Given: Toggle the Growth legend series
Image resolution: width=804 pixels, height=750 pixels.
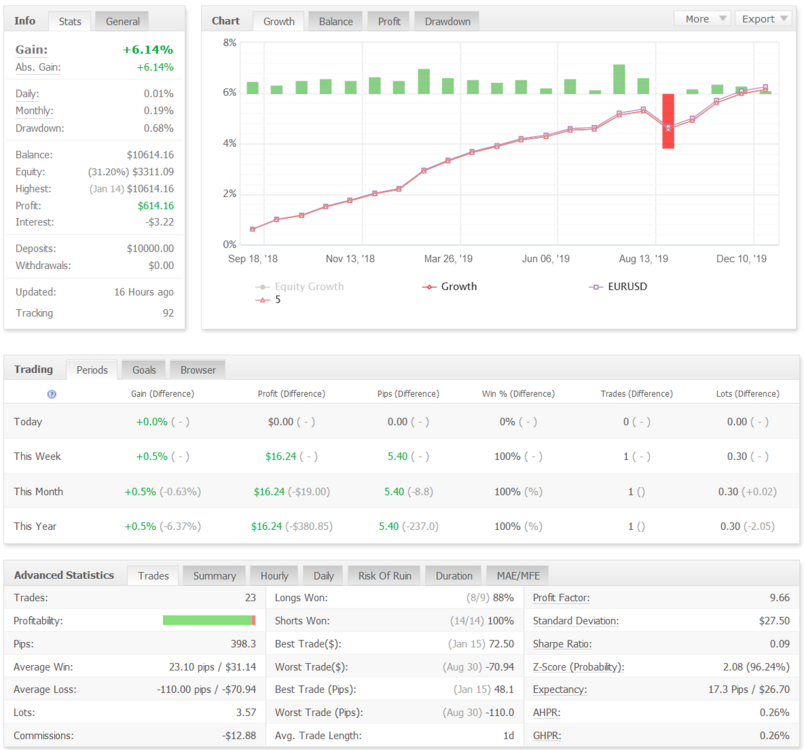Looking at the screenshot, I should pos(449,287).
